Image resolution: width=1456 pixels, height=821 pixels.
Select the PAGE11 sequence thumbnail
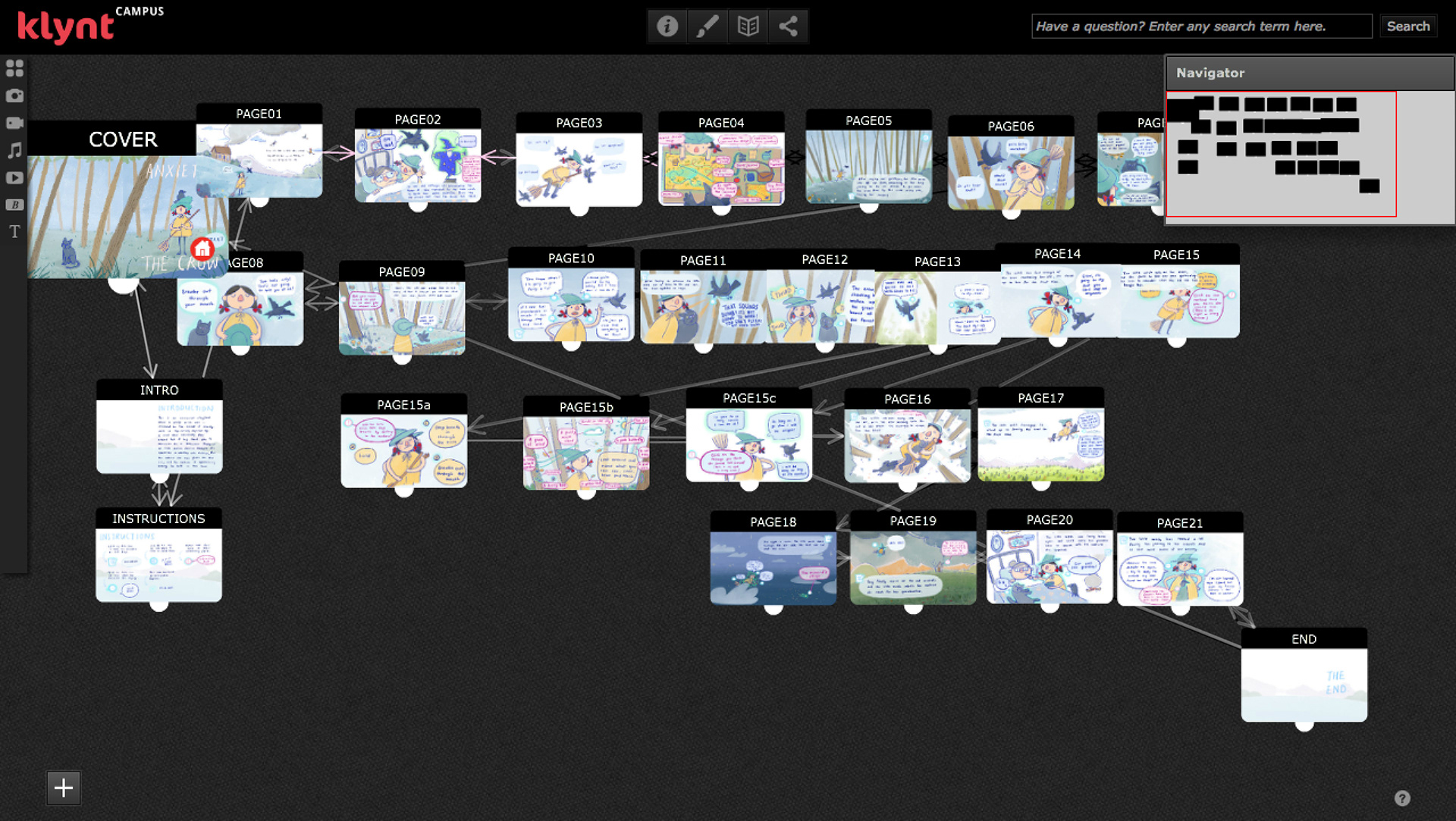point(703,306)
